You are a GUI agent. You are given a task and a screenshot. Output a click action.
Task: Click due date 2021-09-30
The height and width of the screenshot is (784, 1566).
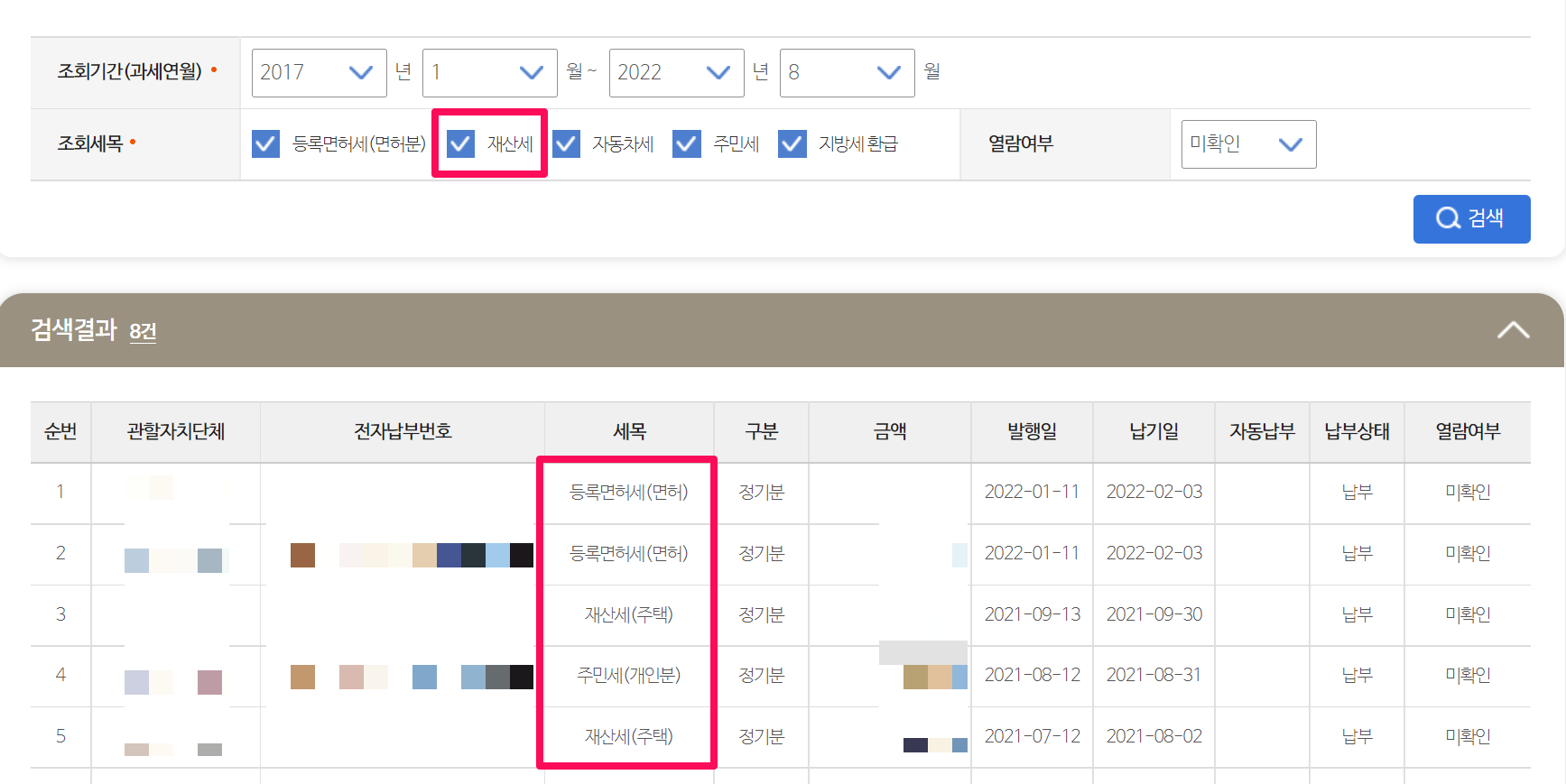coord(1154,614)
